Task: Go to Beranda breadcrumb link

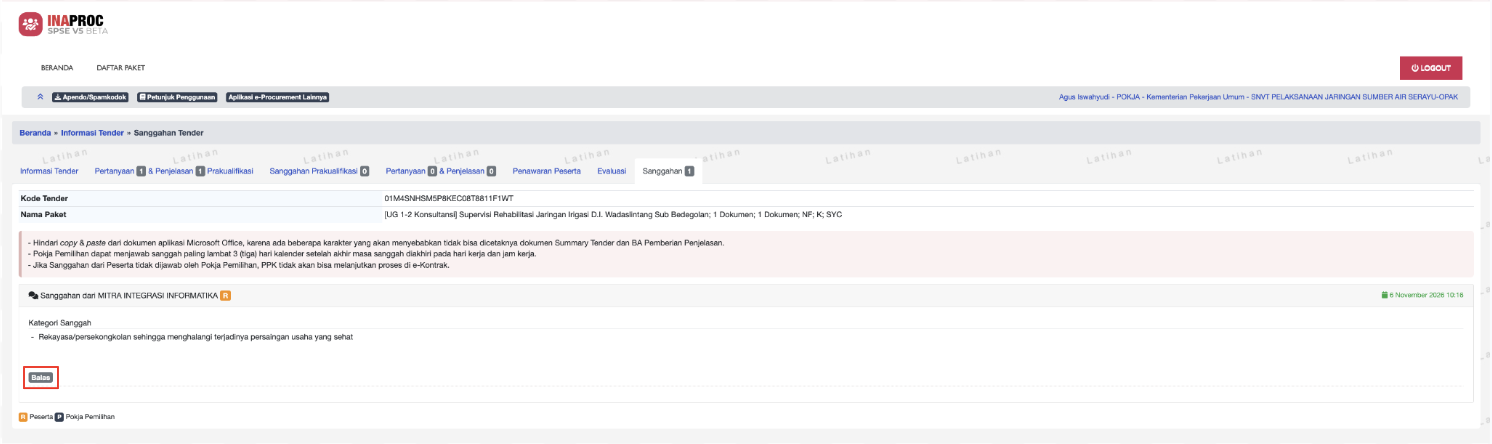Action: [35, 132]
